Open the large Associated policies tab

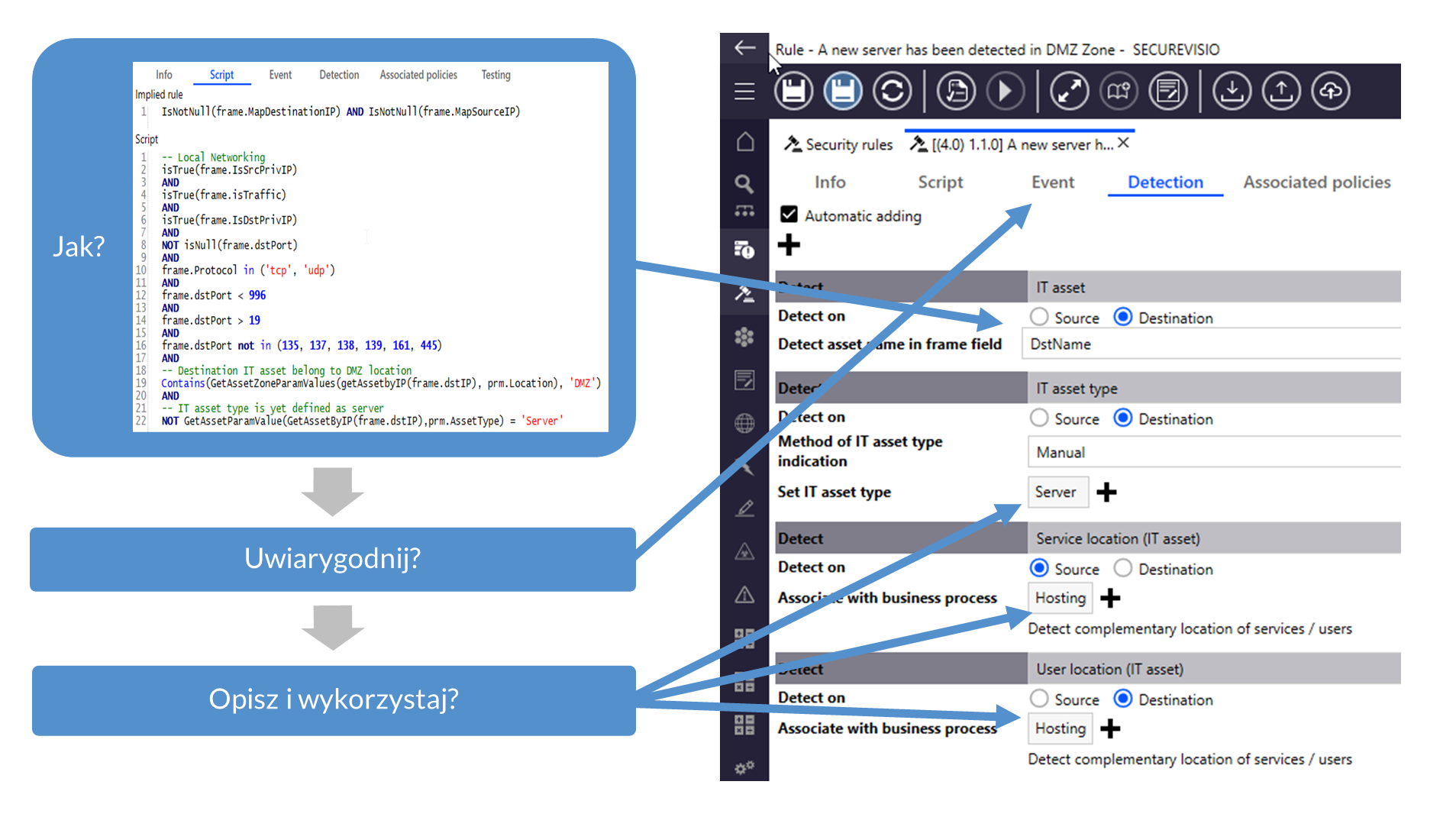(x=1316, y=182)
